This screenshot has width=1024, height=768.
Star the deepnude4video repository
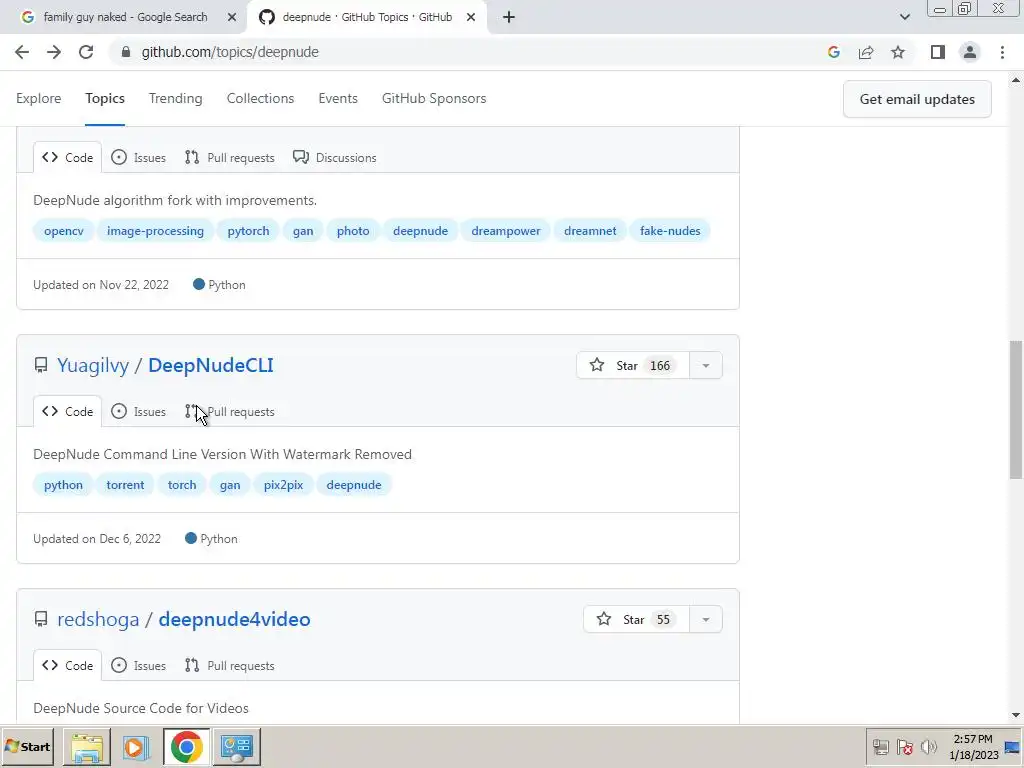coord(636,620)
